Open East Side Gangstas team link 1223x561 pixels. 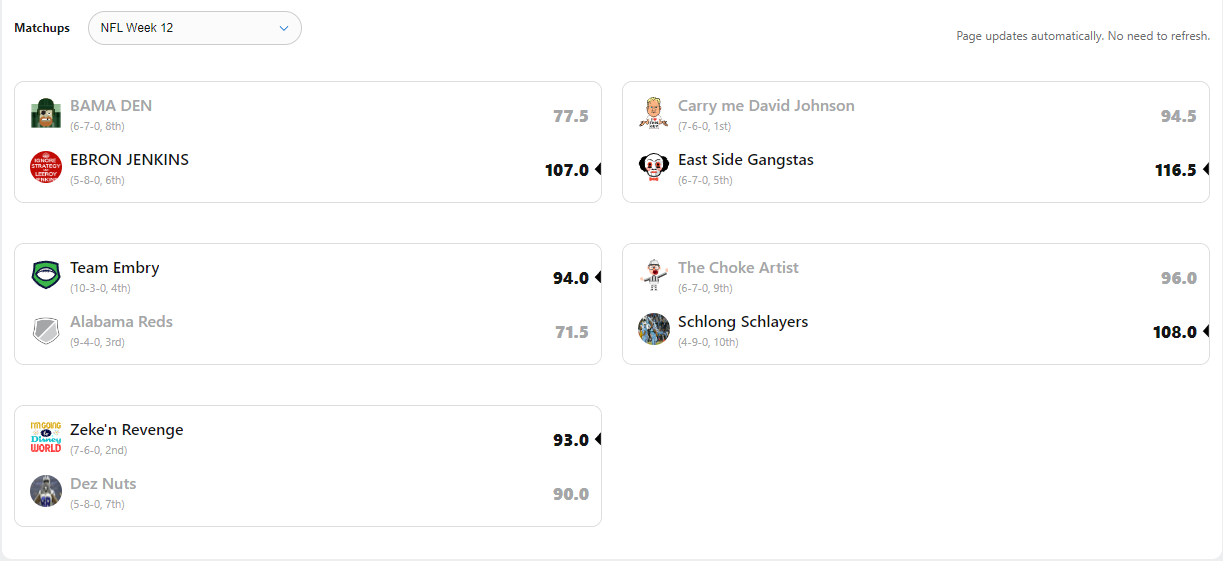(745, 160)
